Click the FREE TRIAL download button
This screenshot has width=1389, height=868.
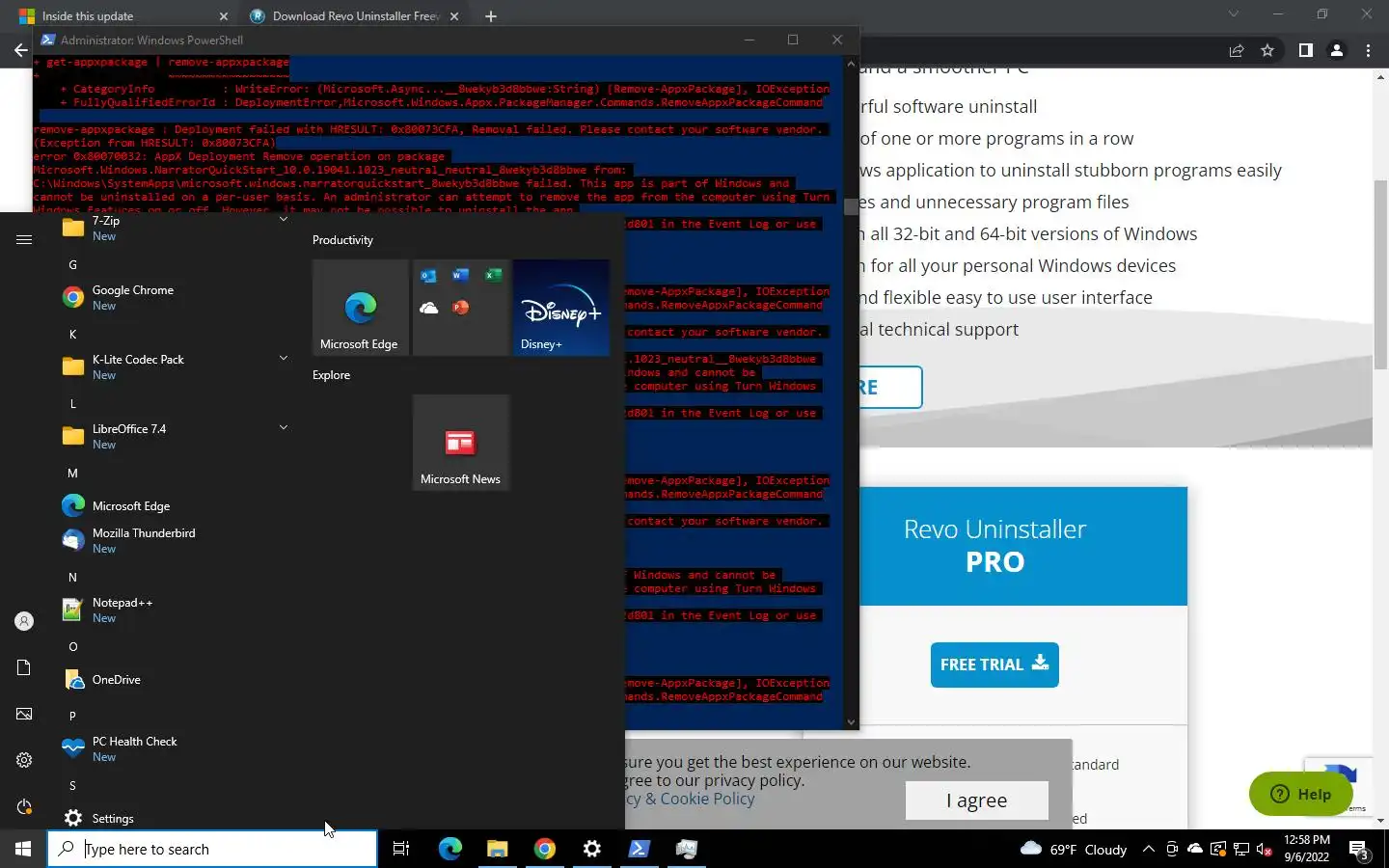pyautogui.click(x=994, y=665)
